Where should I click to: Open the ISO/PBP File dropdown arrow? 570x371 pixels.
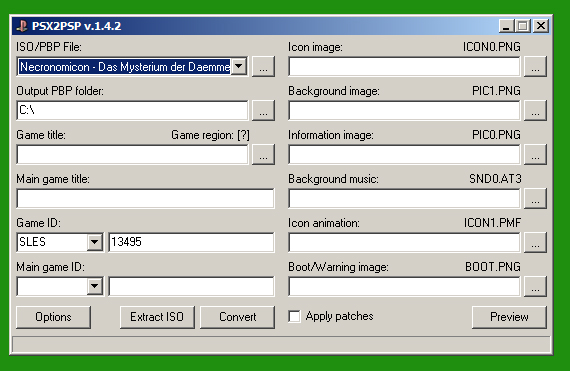239,66
